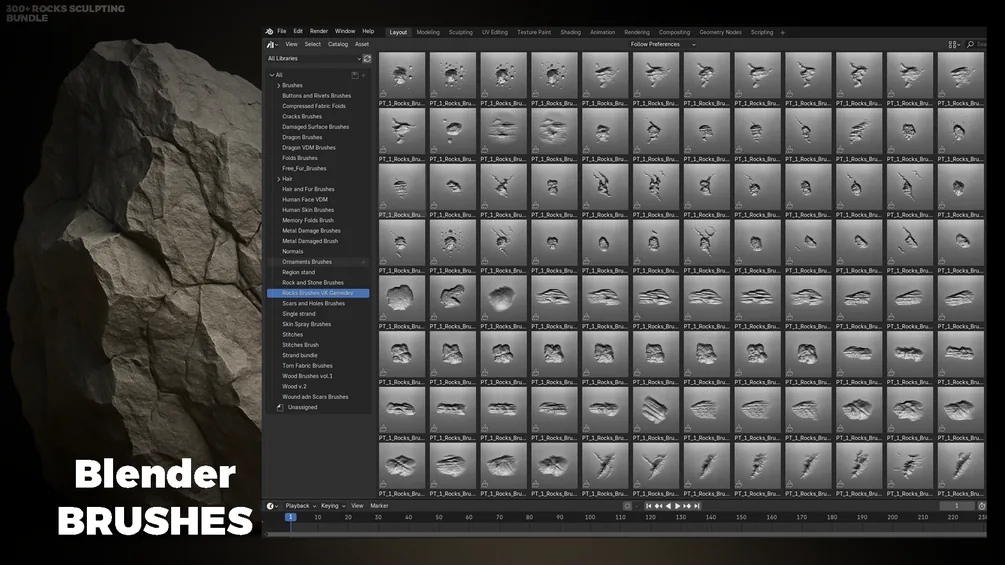Jump to the first frame endpoint
Image resolution: width=1005 pixels, height=565 pixels.
click(648, 506)
